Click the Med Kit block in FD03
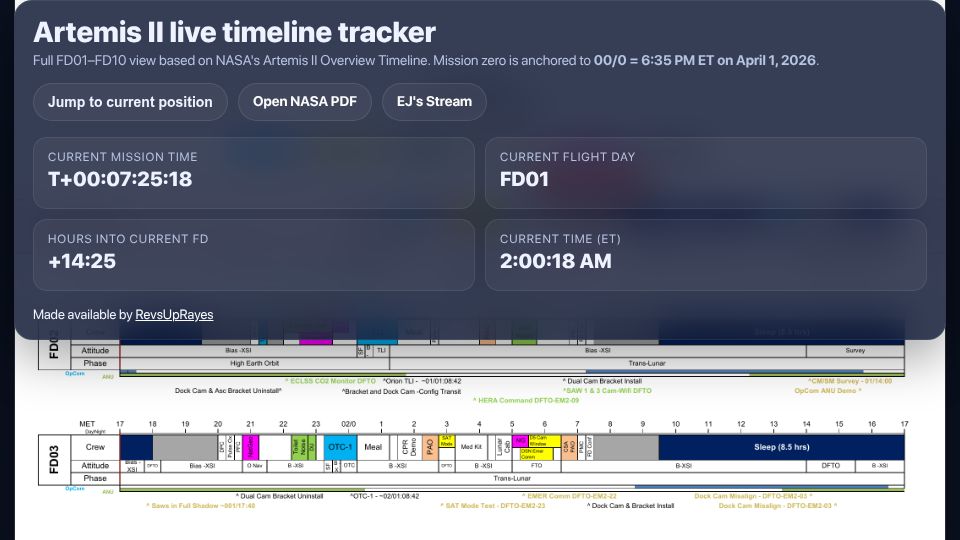960x540 pixels. click(x=471, y=448)
